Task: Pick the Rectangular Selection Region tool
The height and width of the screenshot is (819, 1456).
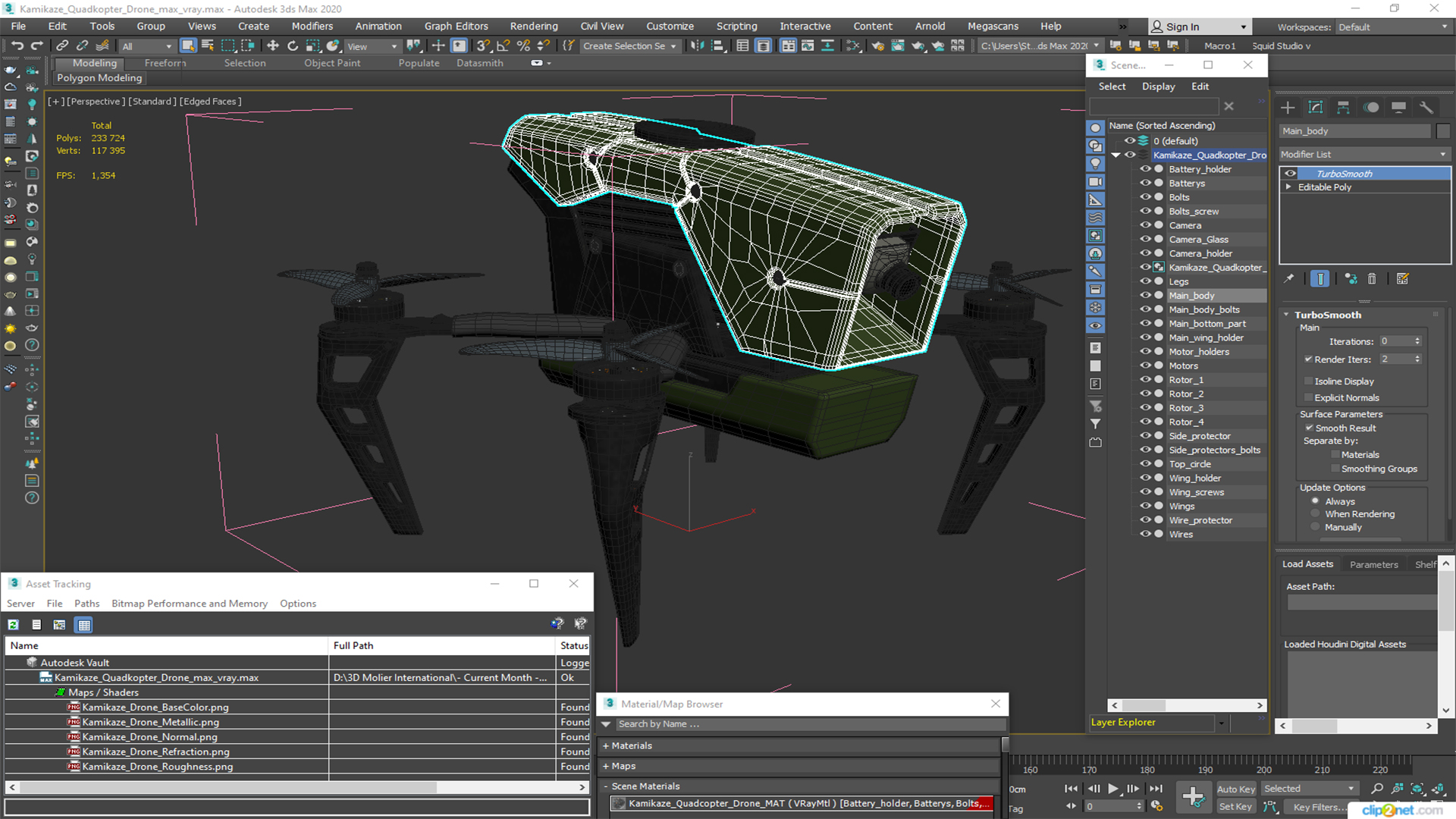Action: pos(227,46)
